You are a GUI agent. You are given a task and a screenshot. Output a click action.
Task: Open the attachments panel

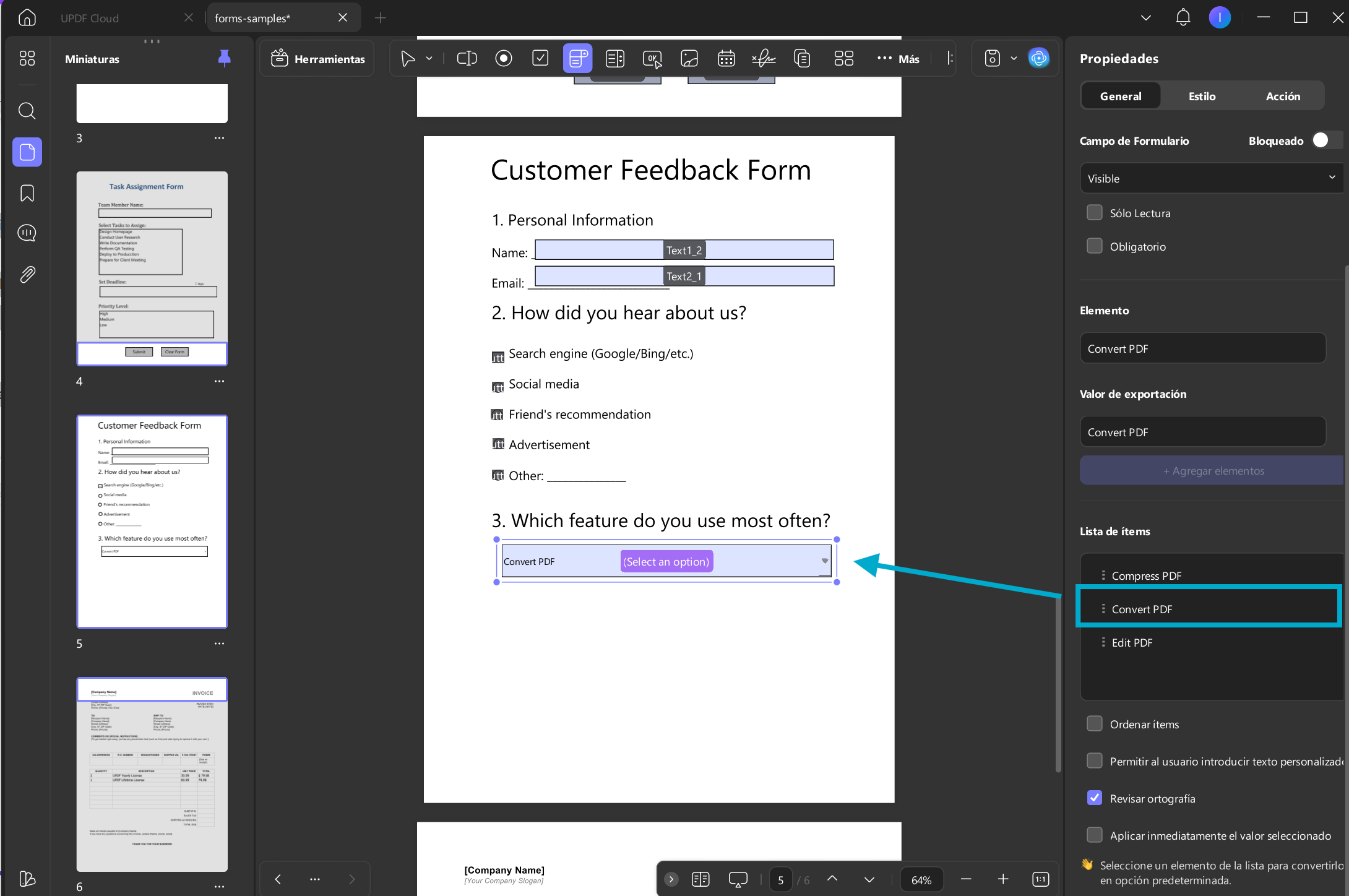click(x=27, y=274)
